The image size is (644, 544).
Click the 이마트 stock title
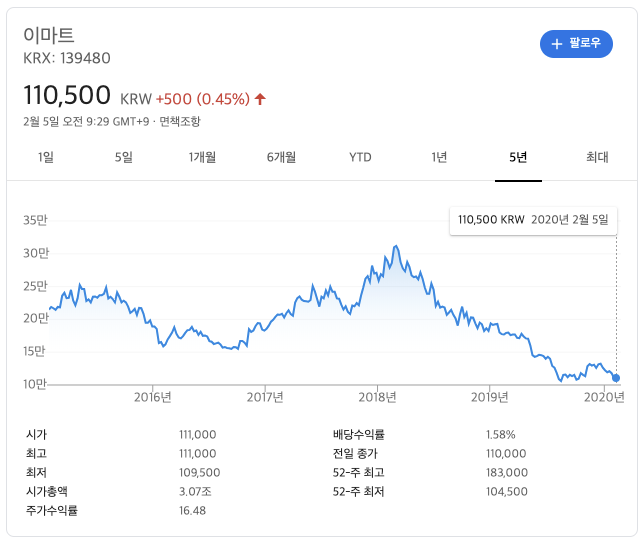tap(48, 35)
